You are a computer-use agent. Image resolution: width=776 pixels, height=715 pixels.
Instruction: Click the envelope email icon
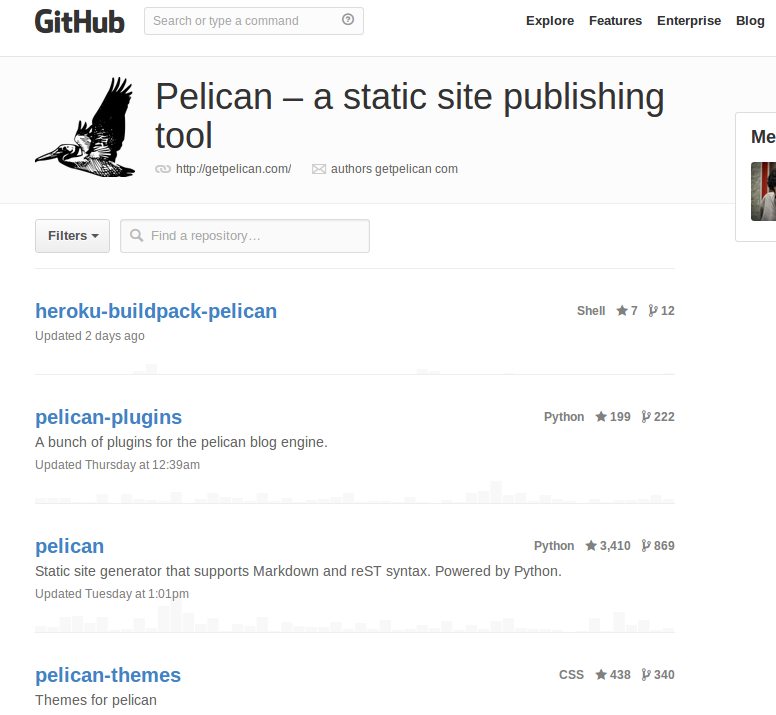click(x=319, y=169)
